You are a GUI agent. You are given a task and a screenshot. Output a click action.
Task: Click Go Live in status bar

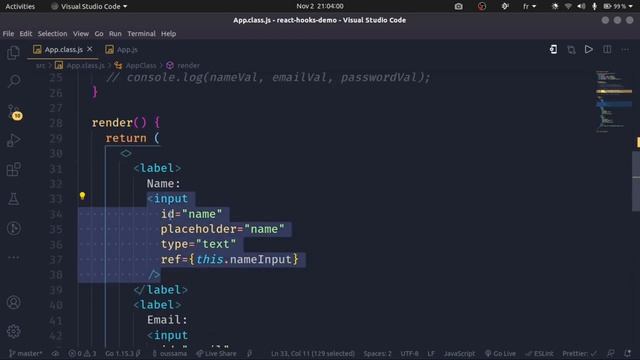click(x=500, y=353)
